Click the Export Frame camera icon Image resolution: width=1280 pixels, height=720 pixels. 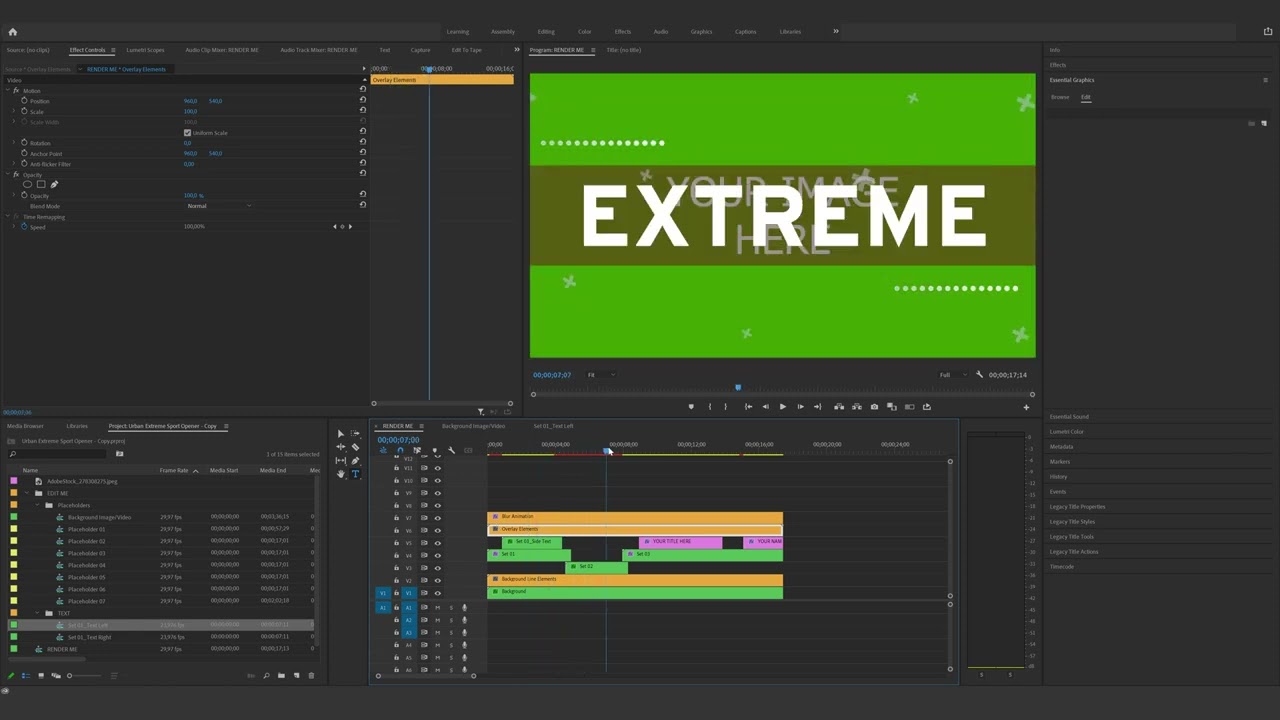(874, 407)
